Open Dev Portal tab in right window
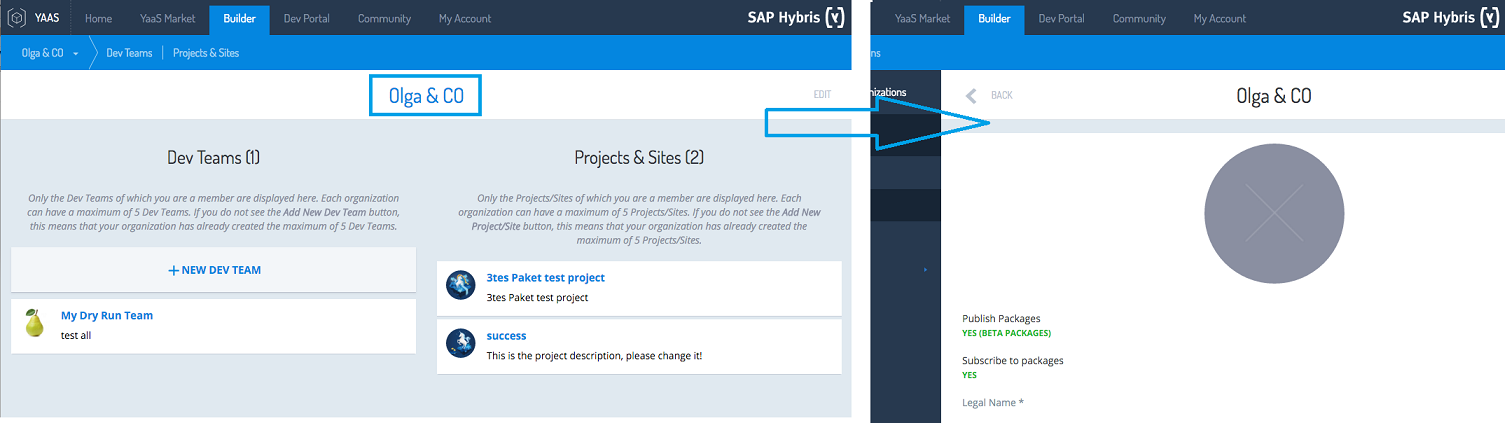Screen dimensions: 1505x423 tap(1062, 18)
